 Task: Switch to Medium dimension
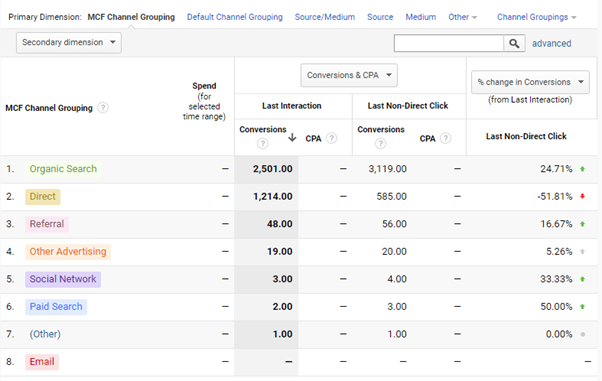[421, 17]
